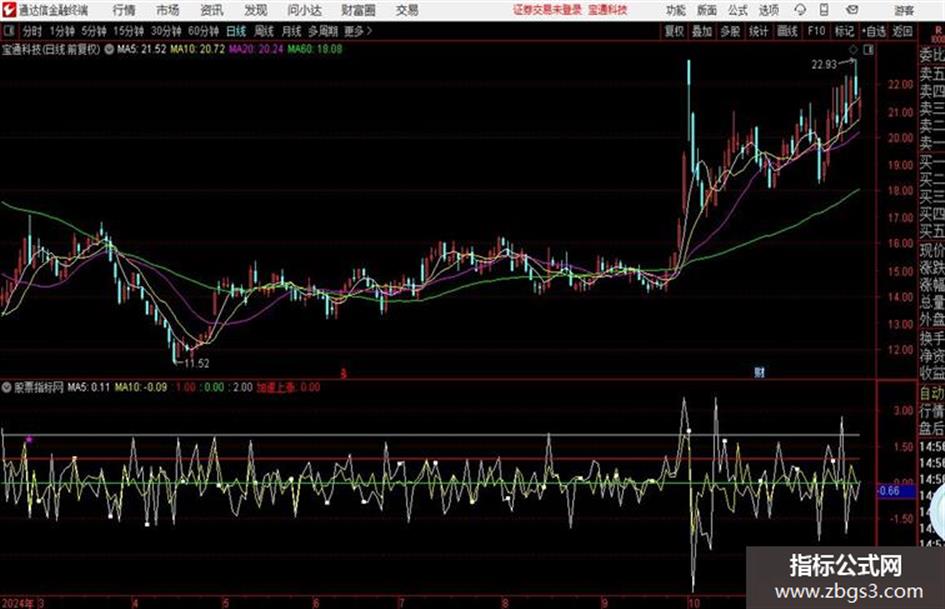Open the 功能 menu
The width and height of the screenshot is (945, 609).
point(676,10)
